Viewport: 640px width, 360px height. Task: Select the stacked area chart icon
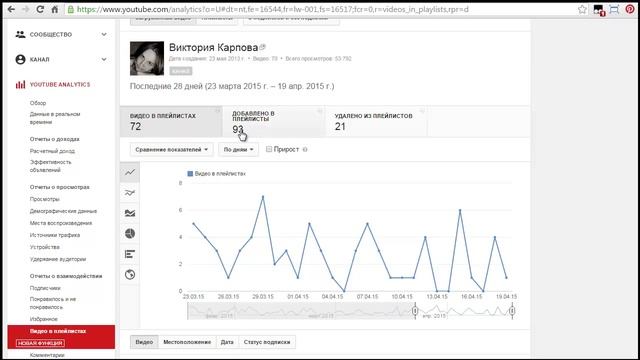[130, 213]
